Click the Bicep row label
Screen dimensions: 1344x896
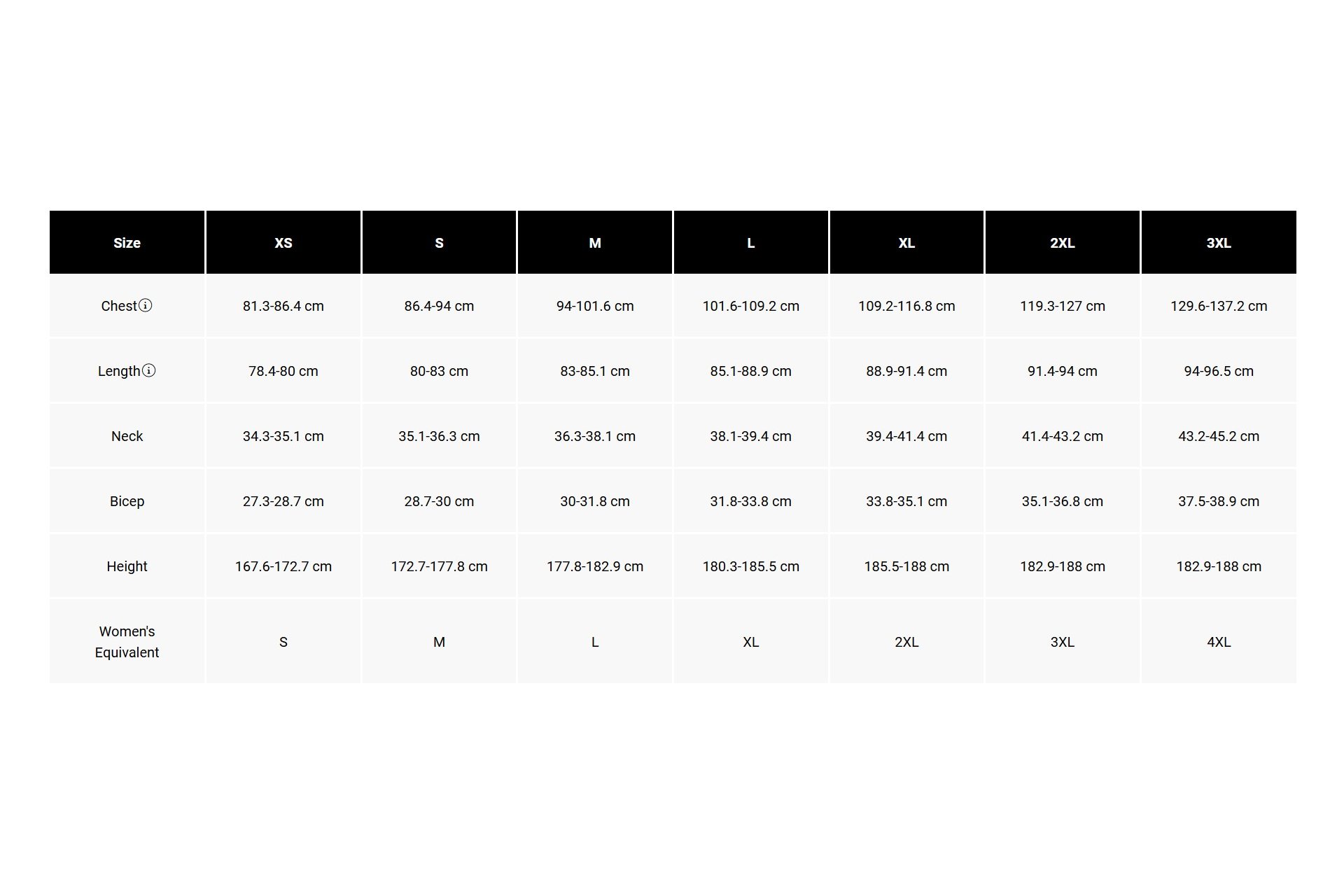tap(127, 501)
